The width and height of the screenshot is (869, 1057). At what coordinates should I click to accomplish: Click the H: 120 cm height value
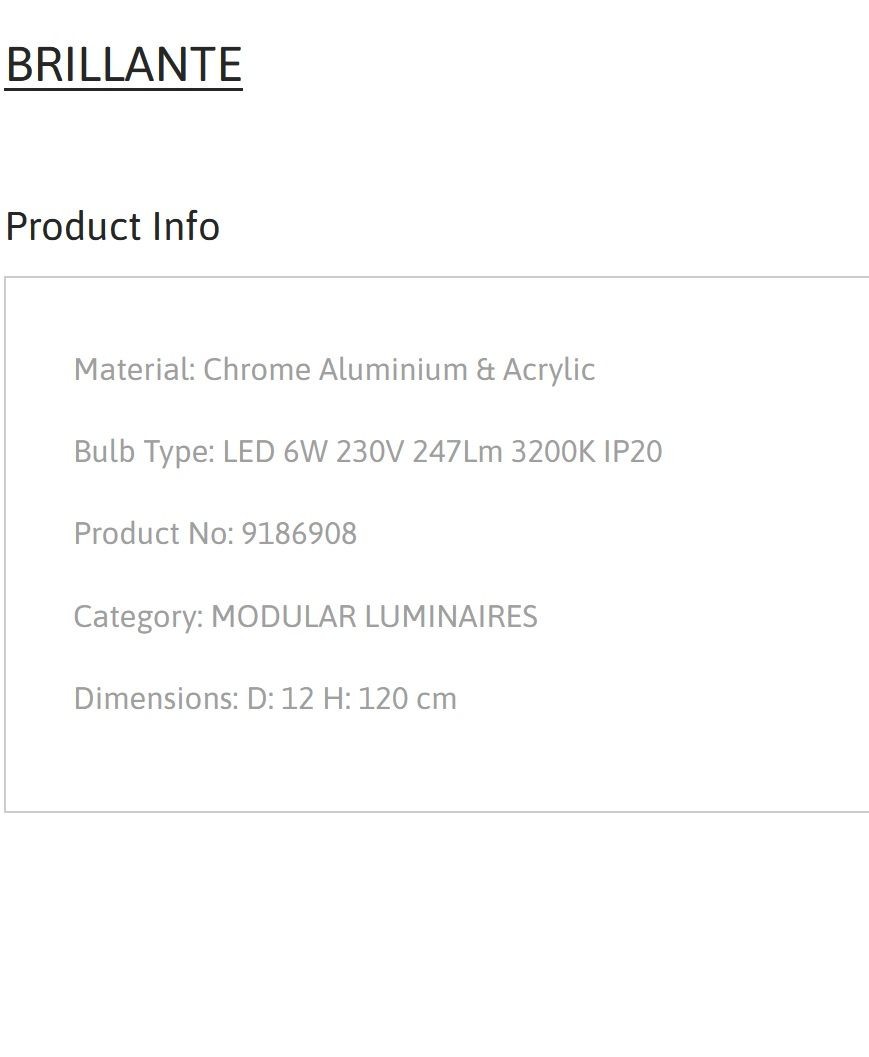(390, 699)
